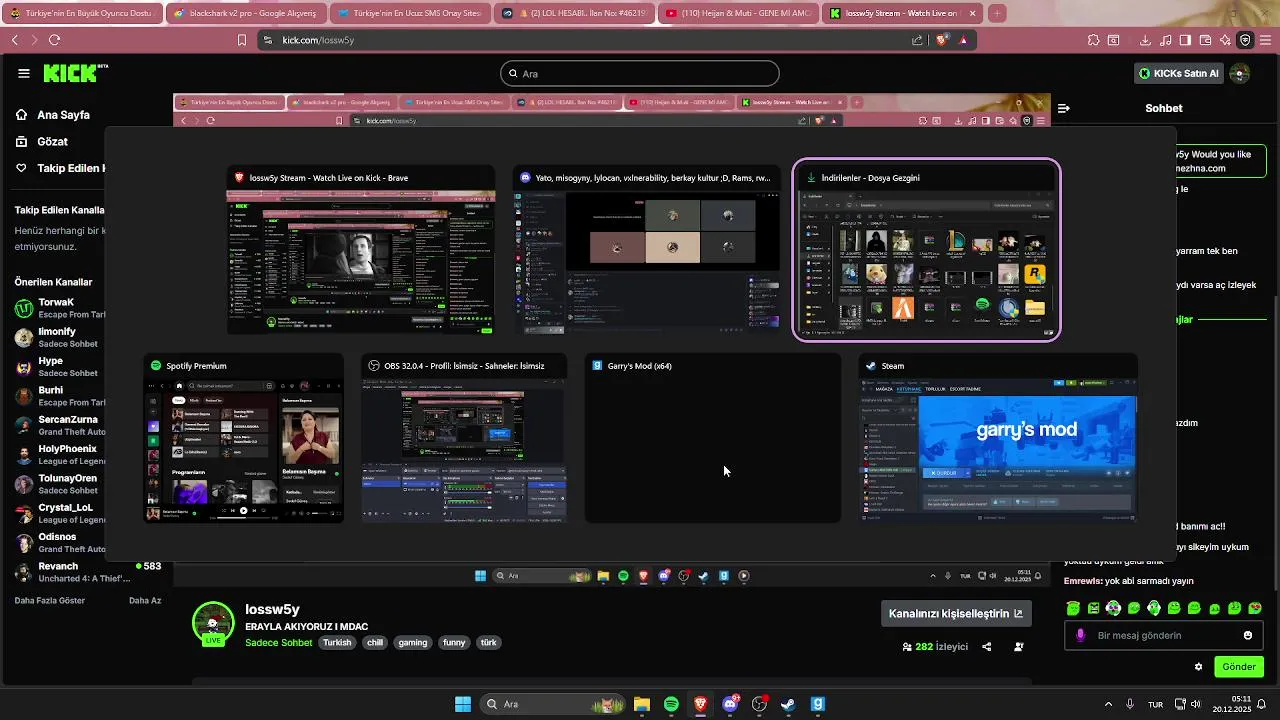Open chat settings gear
1280x720 pixels.
[x=1198, y=667]
